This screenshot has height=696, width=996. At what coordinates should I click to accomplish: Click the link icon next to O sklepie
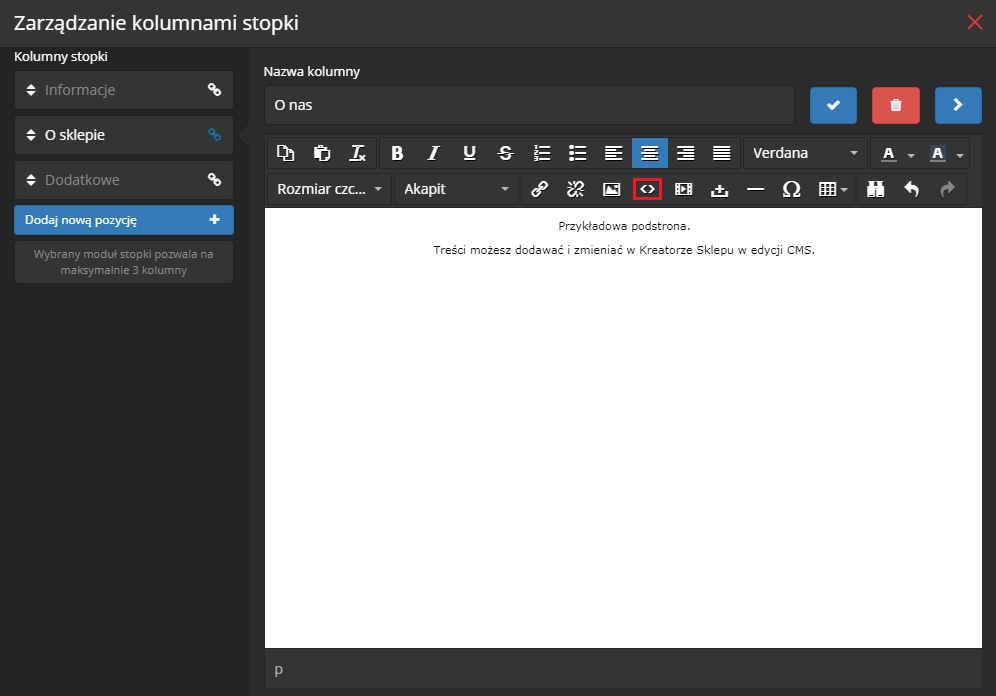pyautogui.click(x=215, y=135)
